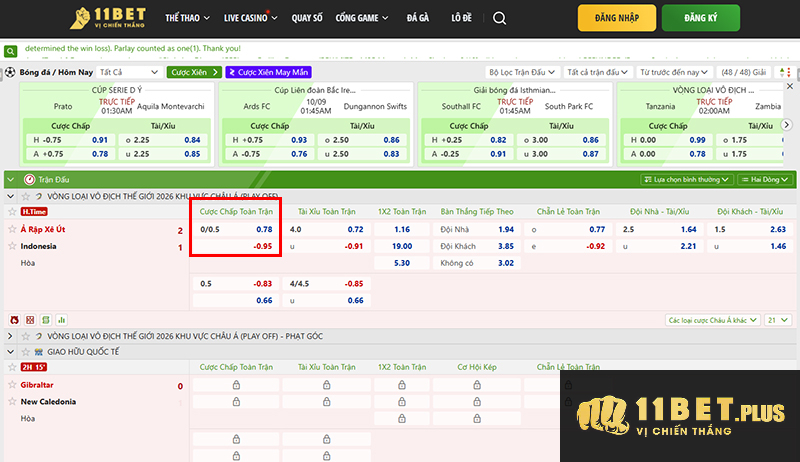The height and width of the screenshot is (462, 800).
Task: Click the star icon next to Trận Đấu
Action: 28,179
